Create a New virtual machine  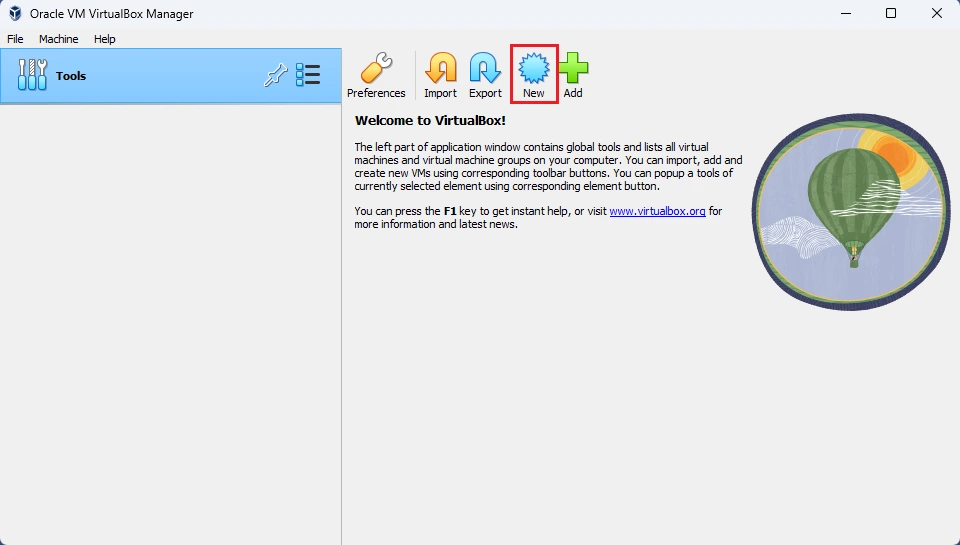[x=534, y=75]
